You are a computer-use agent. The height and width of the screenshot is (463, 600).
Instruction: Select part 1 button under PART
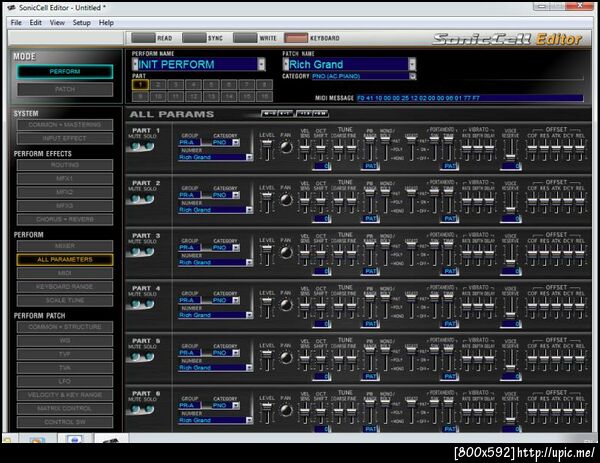(140, 85)
